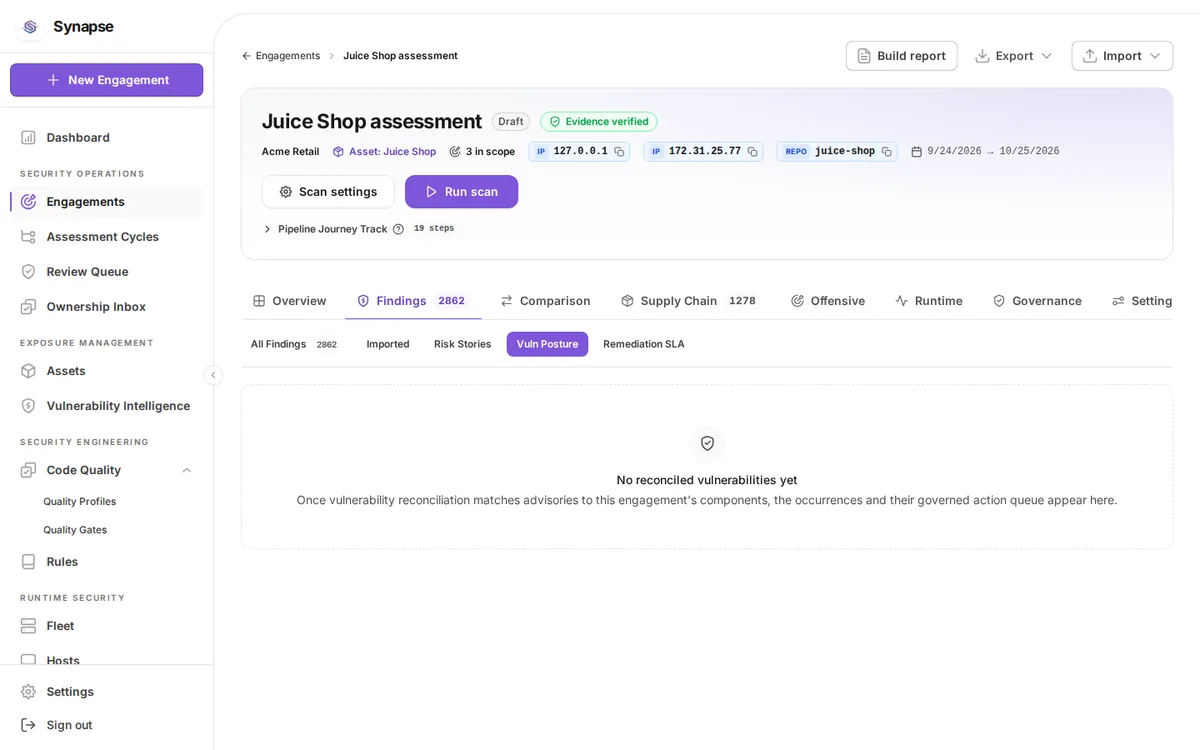
Task: Switch to the Supply Chain tab
Action: pyautogui.click(x=689, y=300)
